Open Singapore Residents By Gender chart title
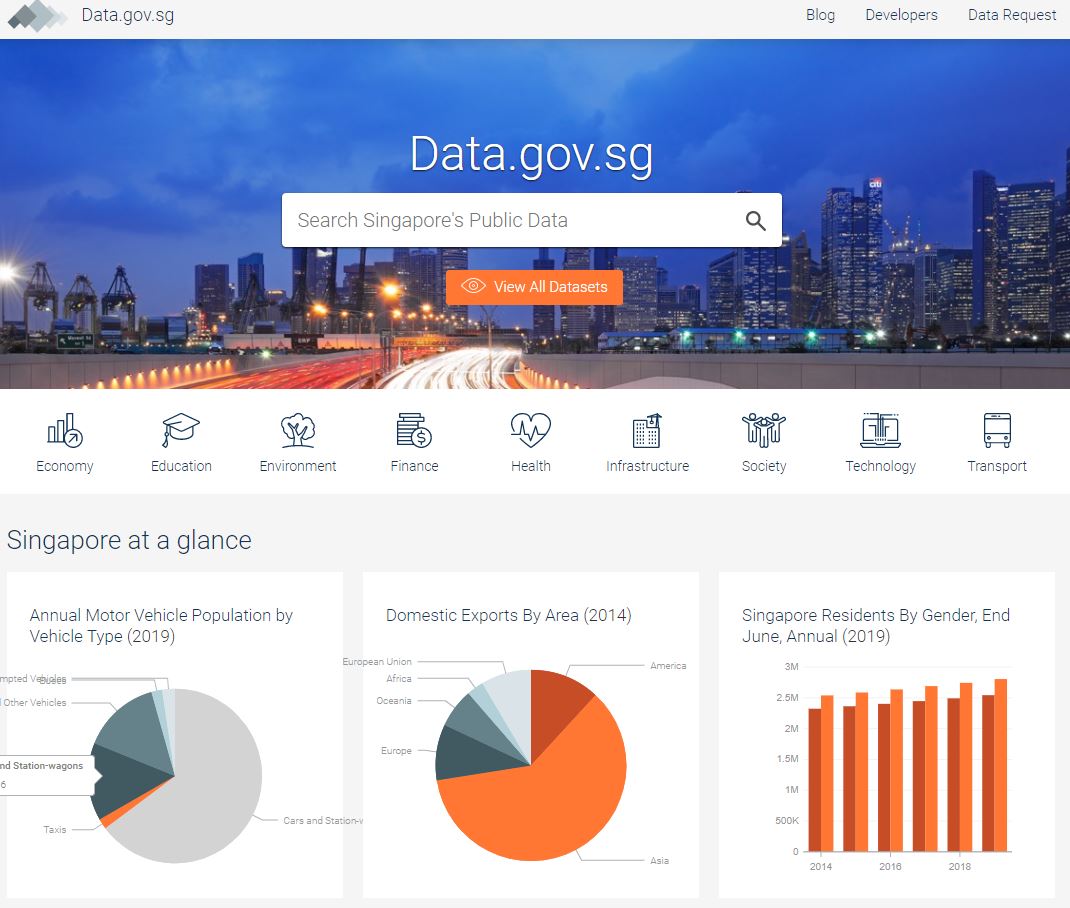This screenshot has height=908, width=1070. pos(876,626)
